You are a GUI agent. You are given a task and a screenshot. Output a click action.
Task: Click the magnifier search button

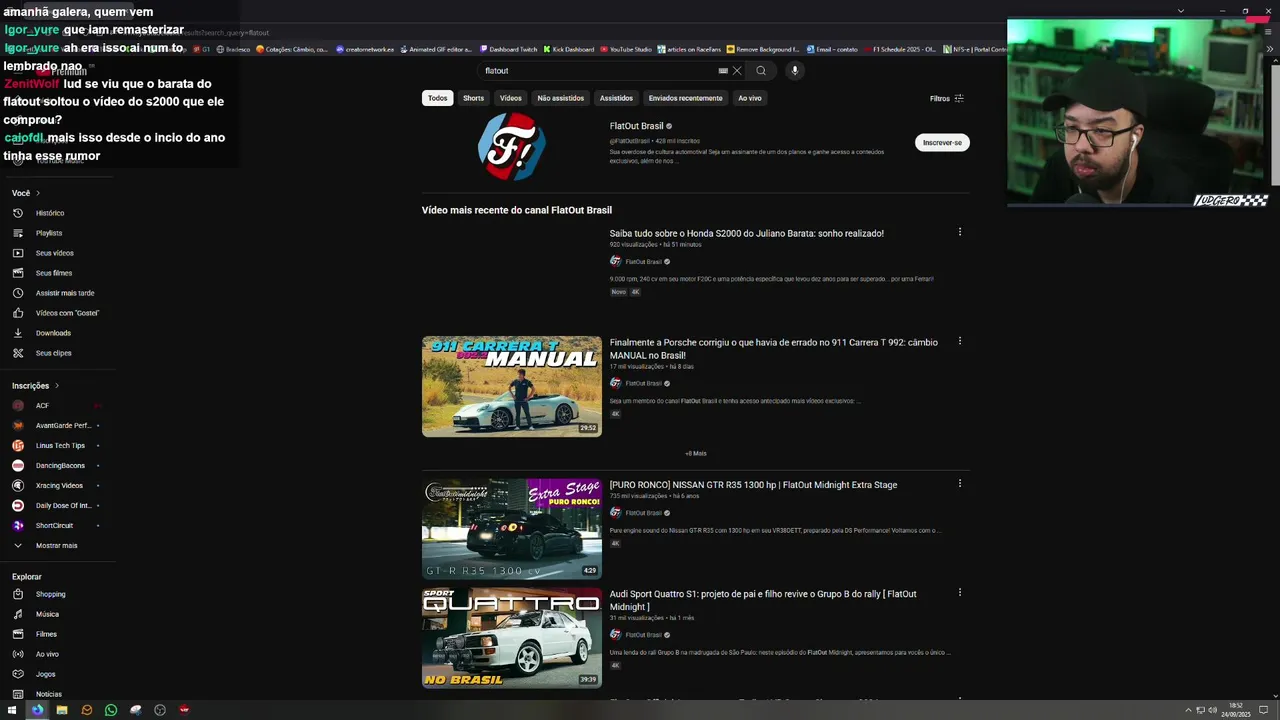pyautogui.click(x=761, y=71)
